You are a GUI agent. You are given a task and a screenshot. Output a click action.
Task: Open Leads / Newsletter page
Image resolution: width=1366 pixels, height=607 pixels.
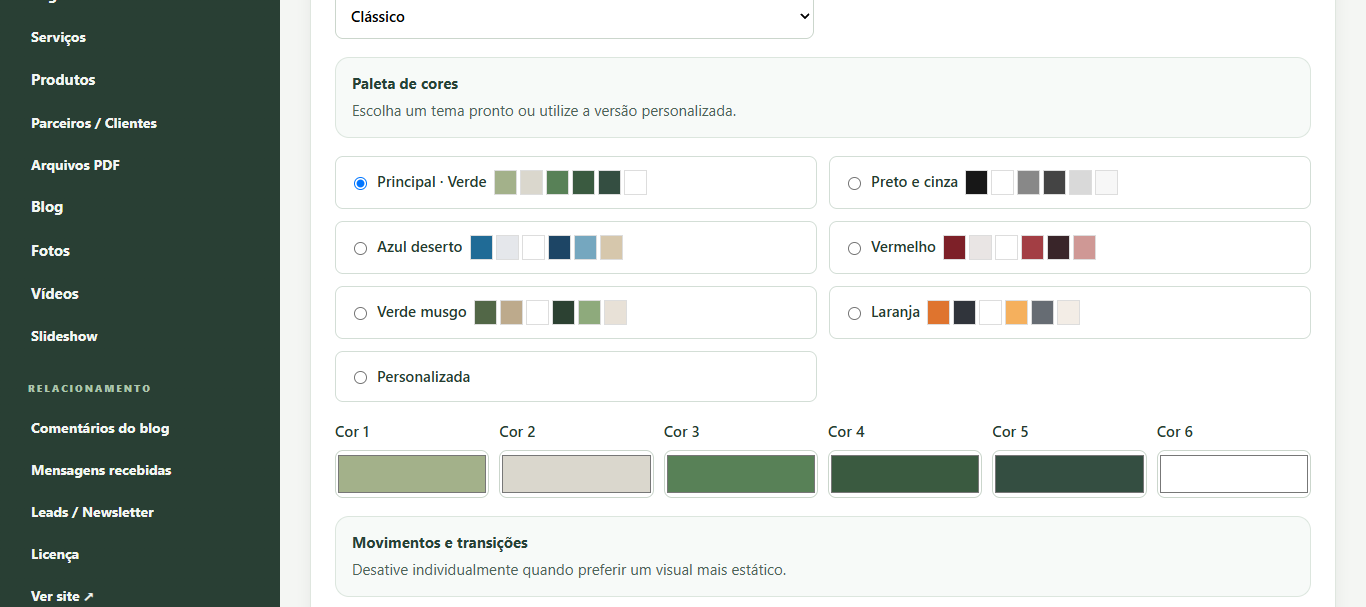point(92,512)
